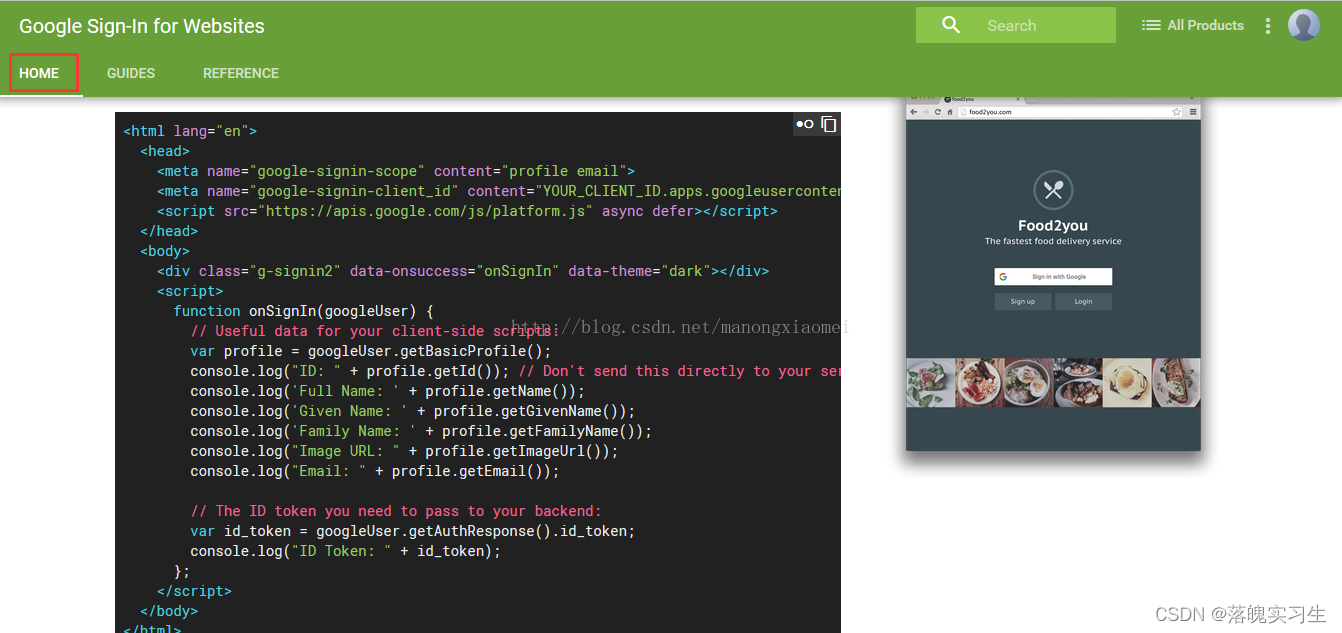Click the platform.js script src line
This screenshot has height=633, width=1342.
click(467, 211)
